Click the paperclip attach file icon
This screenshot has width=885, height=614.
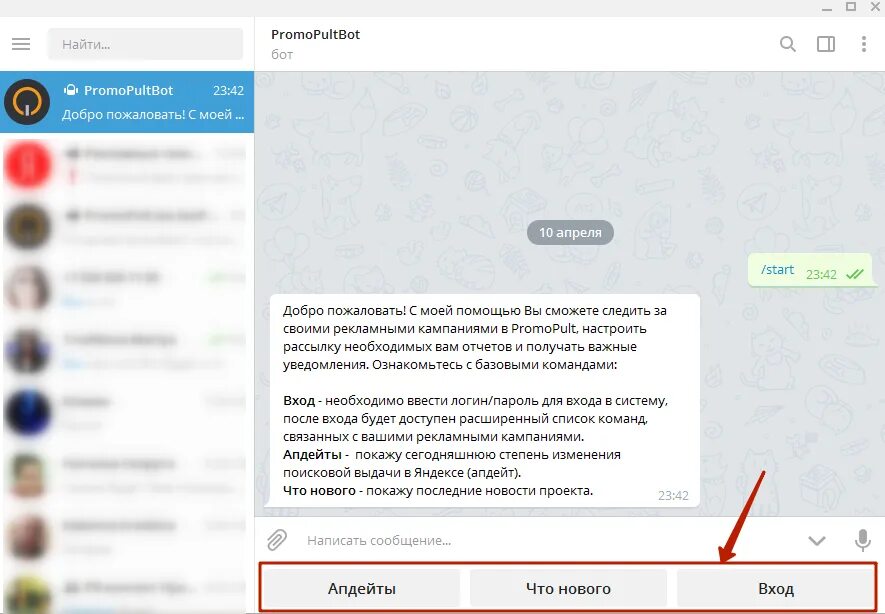(277, 540)
